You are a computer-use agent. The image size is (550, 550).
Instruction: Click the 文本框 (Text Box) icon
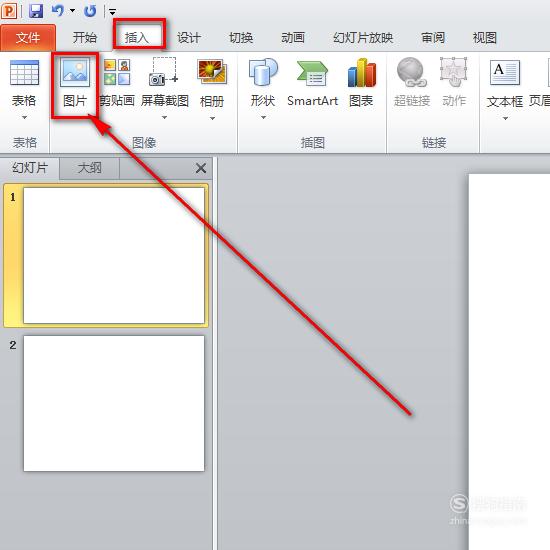point(505,73)
